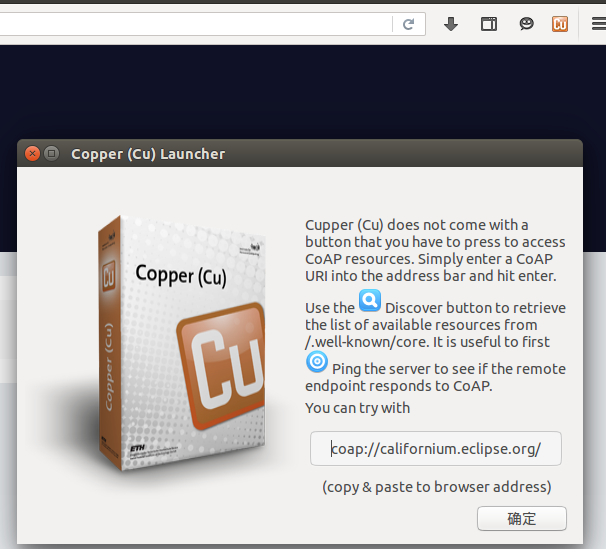Click the '(copy & paste to browser address)' text
Image resolution: width=606 pixels, height=549 pixels.
coord(437,487)
